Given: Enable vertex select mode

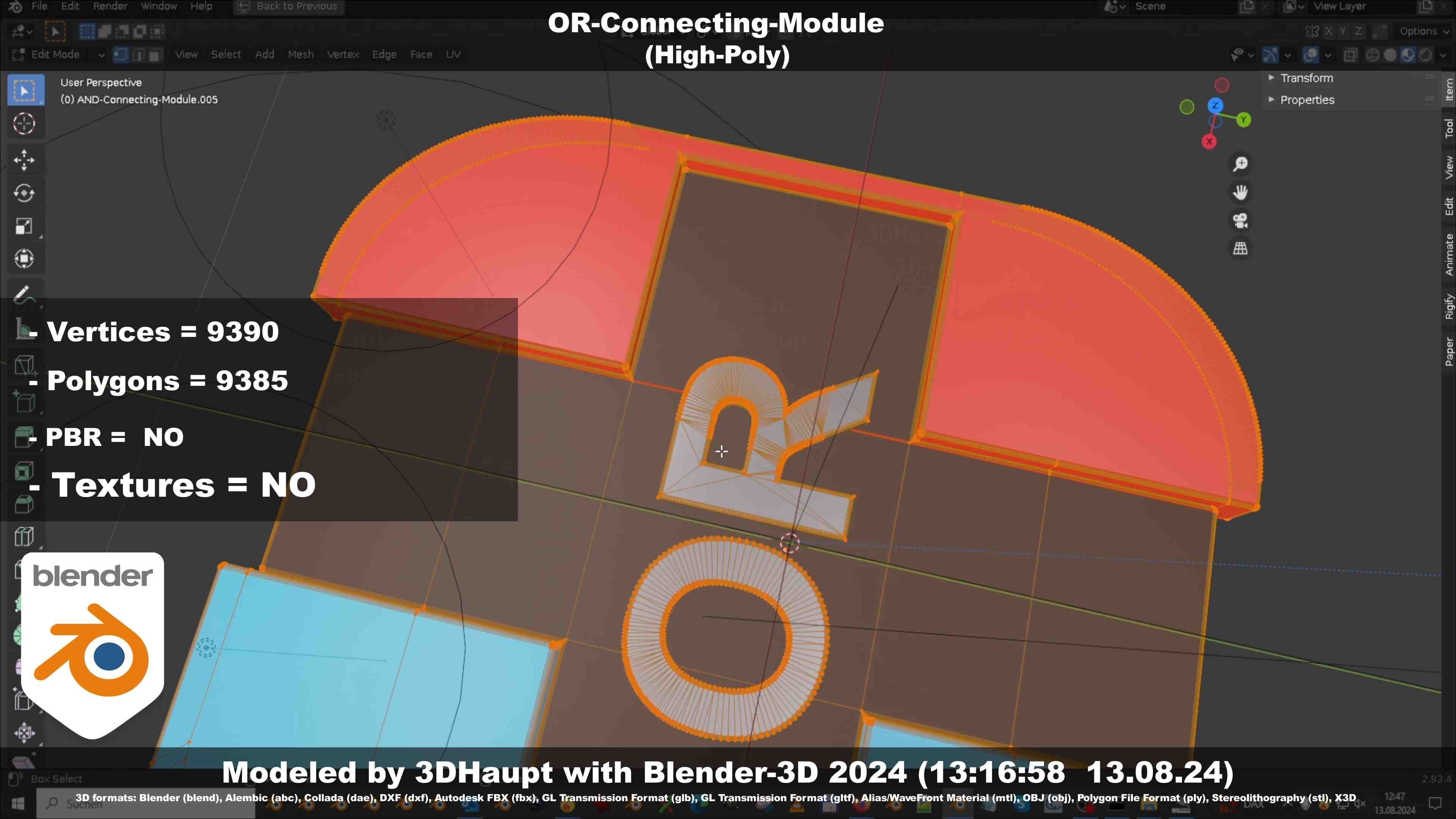Looking at the screenshot, I should (x=121, y=55).
